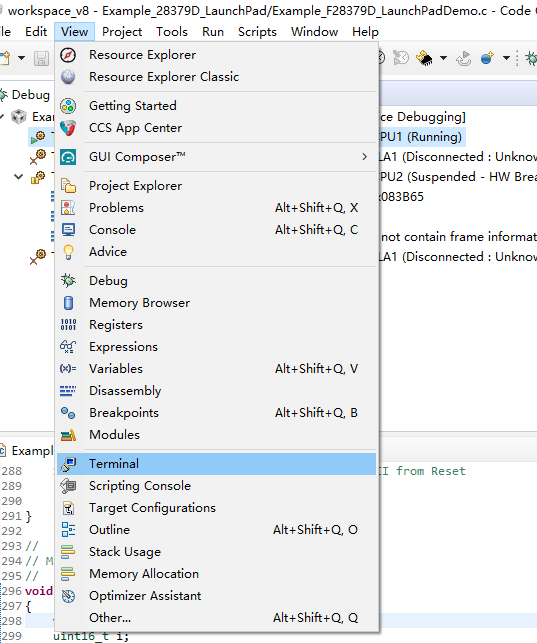Click the Debug view tab
This screenshot has height=643, width=537.
(x=25, y=95)
